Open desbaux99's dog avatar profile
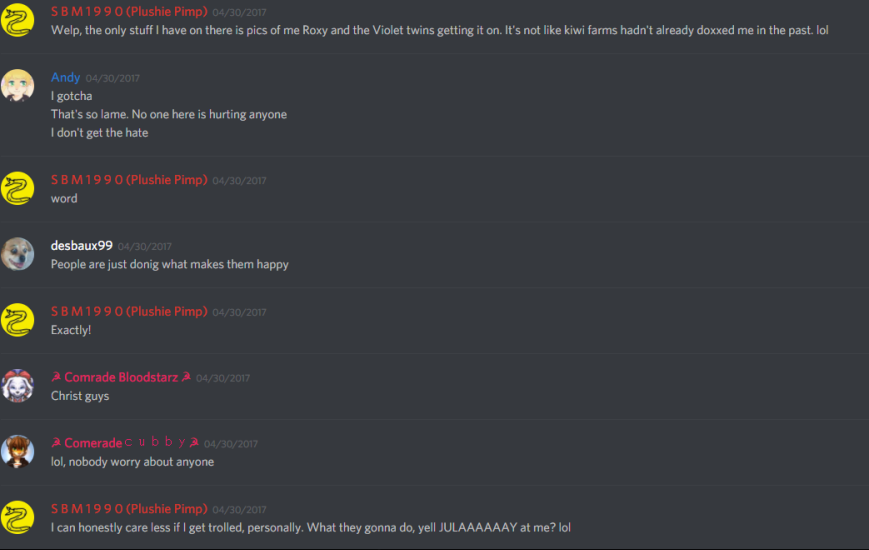This screenshot has height=550, width=869. pyautogui.click(x=17, y=254)
